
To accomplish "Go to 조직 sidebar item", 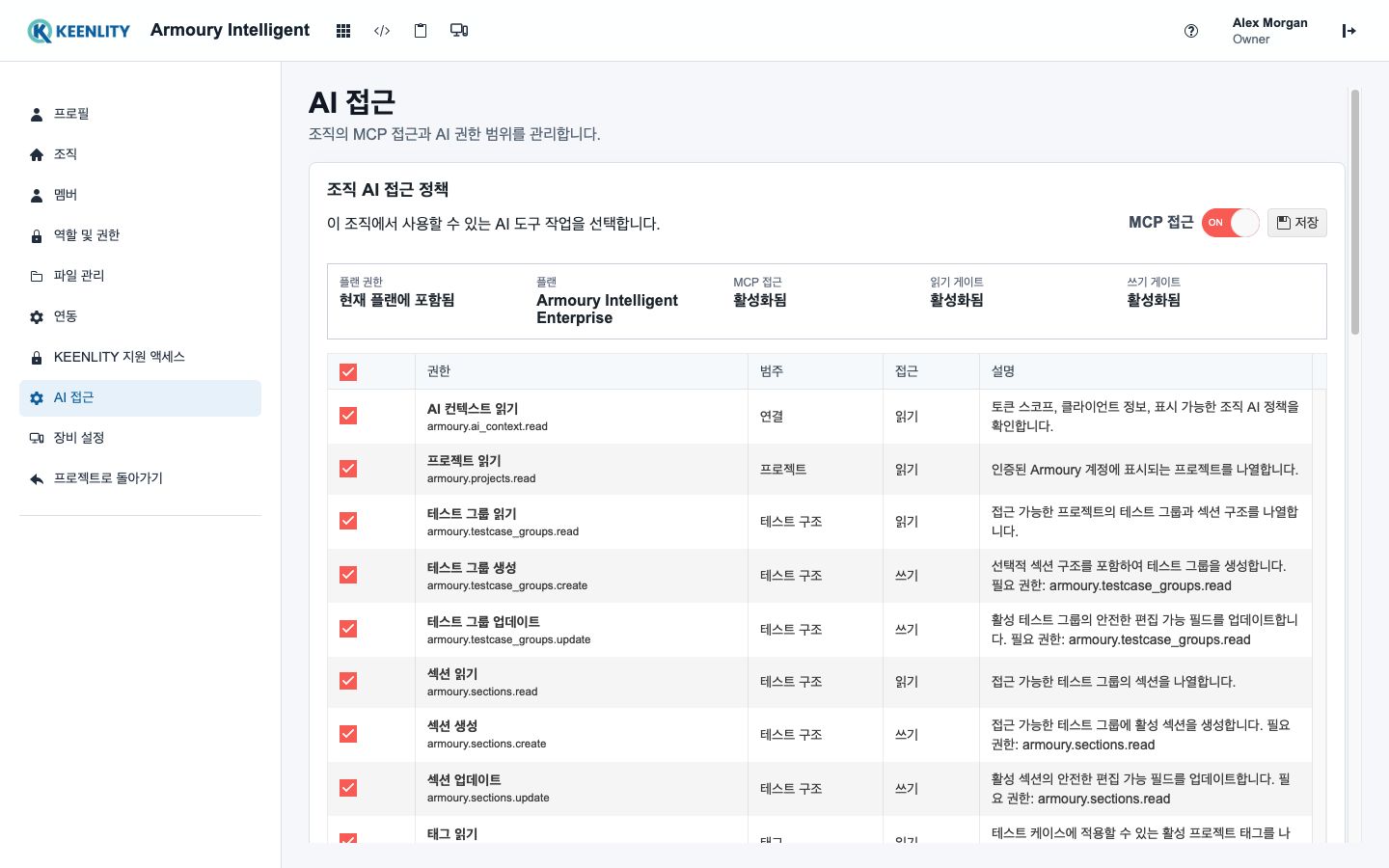I will click(140, 154).
